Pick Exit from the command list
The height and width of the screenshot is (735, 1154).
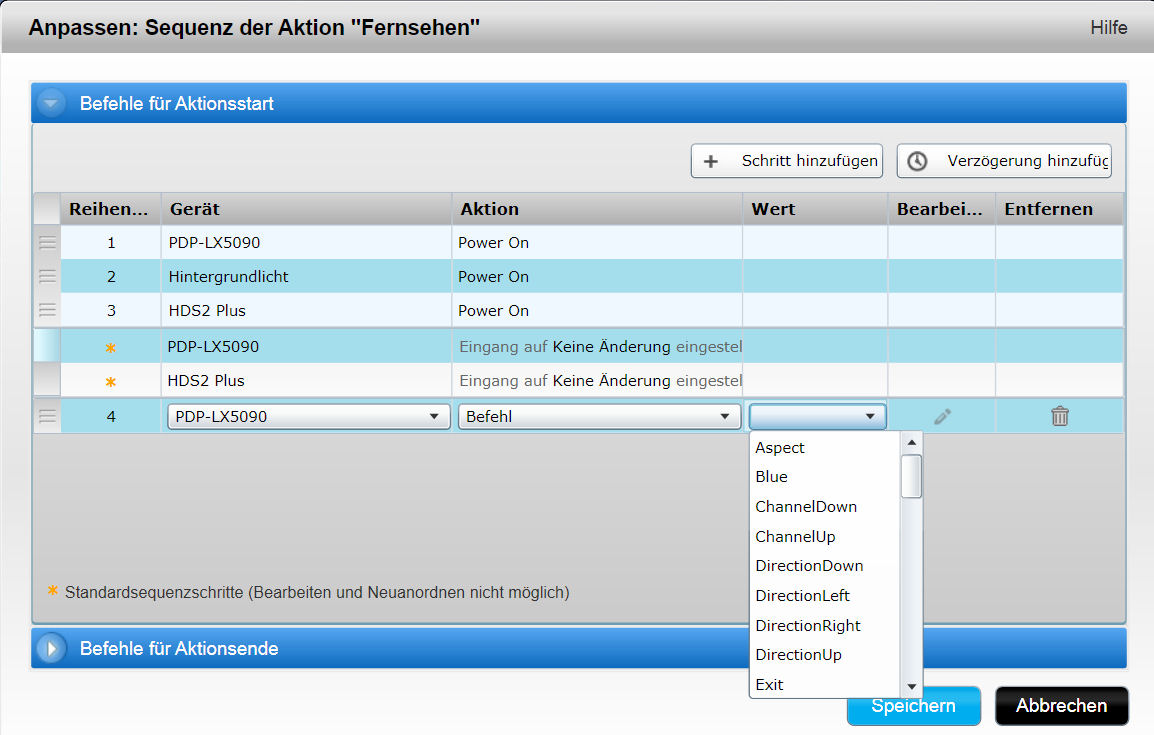click(770, 685)
